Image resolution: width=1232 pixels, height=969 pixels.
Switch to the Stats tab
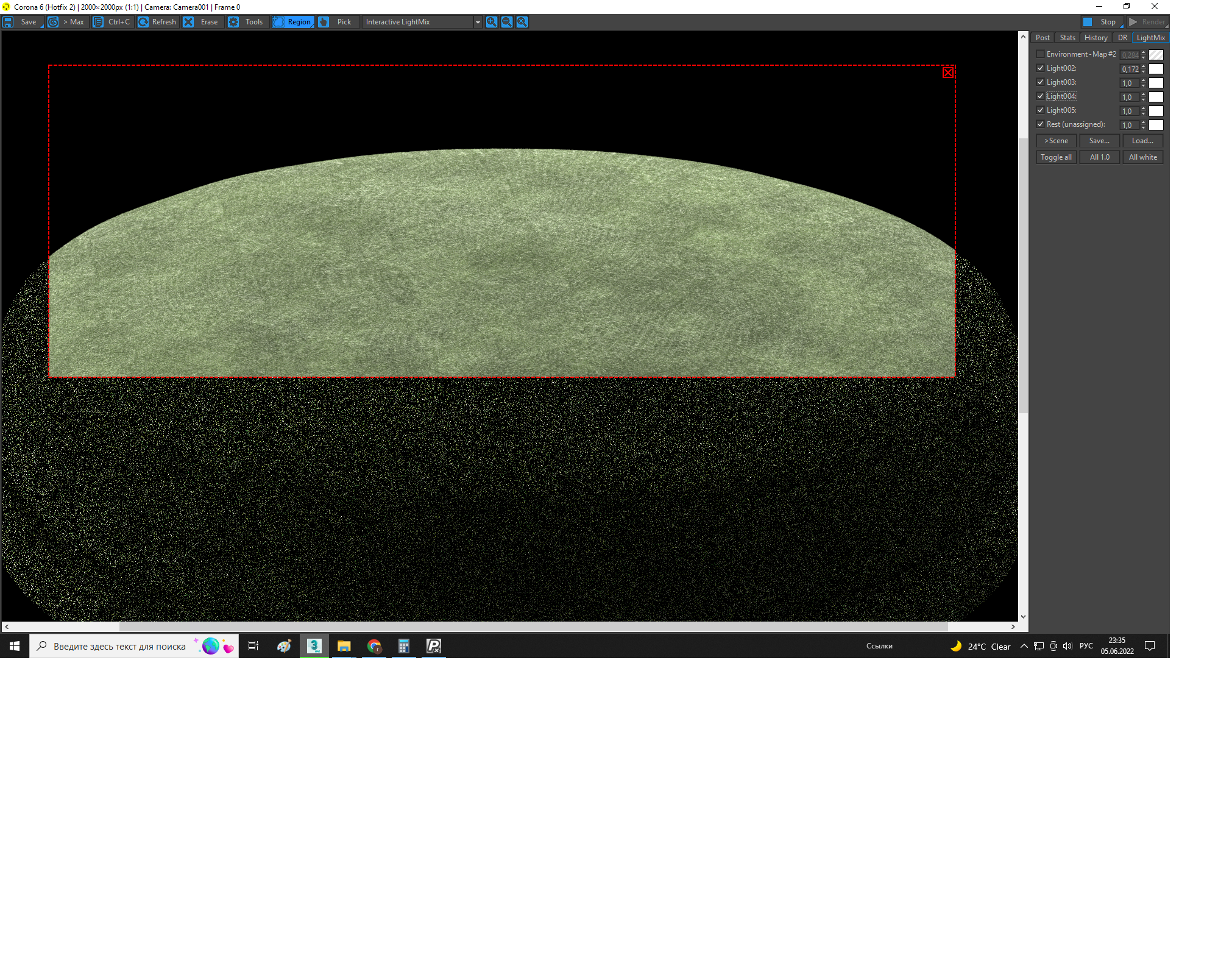pyautogui.click(x=1067, y=37)
